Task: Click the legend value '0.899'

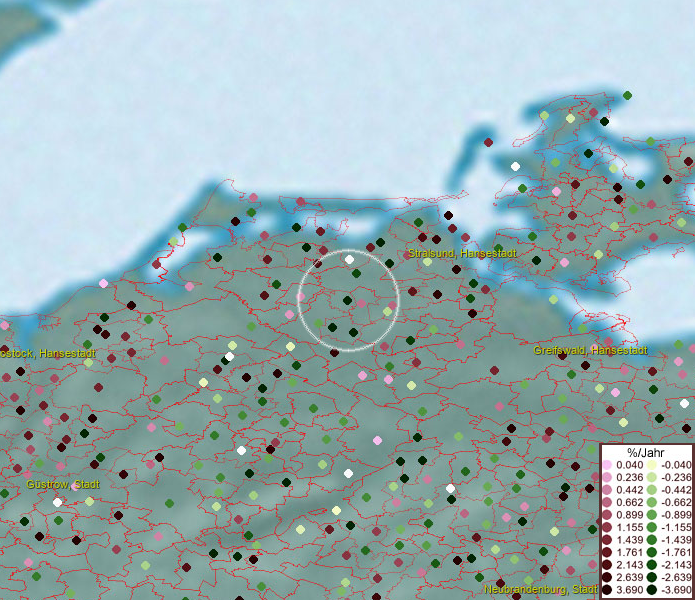Action: tap(629, 515)
